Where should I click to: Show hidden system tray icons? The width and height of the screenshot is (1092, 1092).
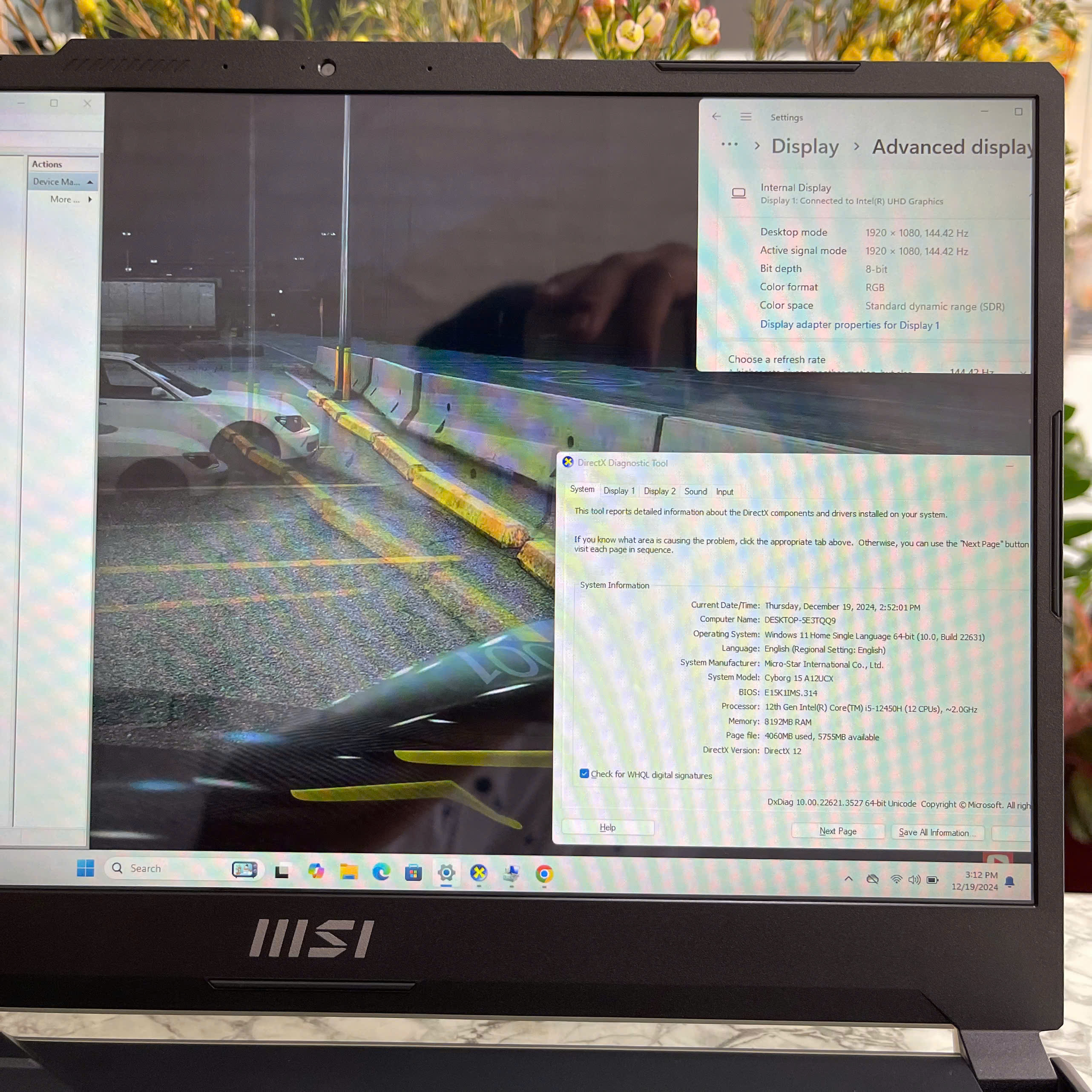(x=848, y=878)
